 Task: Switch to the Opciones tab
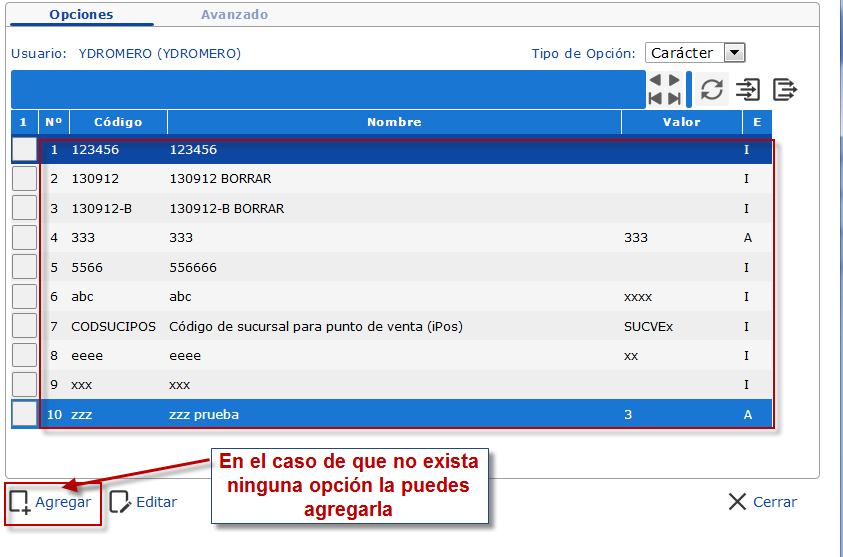click(x=81, y=15)
